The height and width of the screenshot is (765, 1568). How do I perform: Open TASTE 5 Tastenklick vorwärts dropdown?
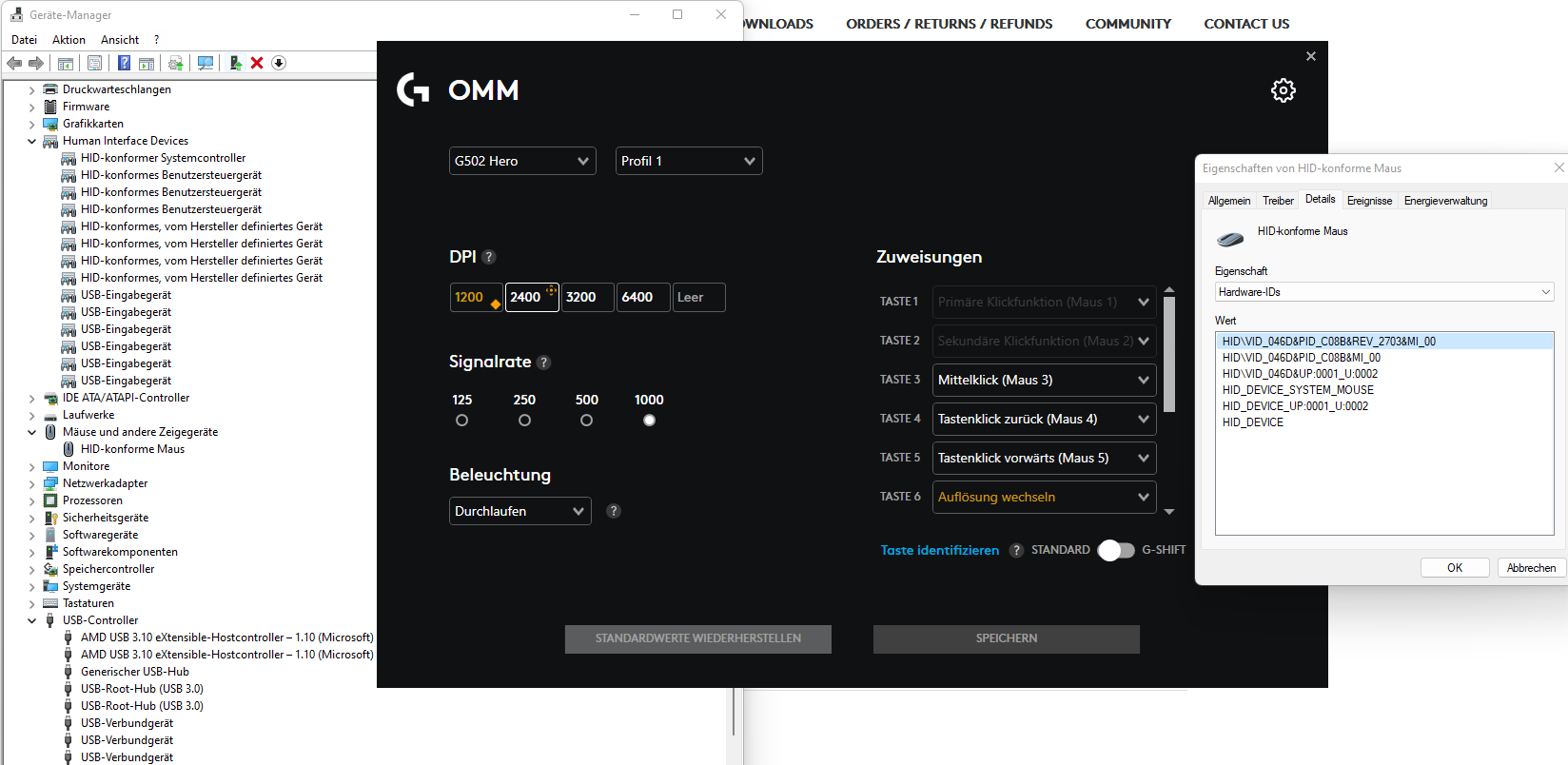click(1045, 458)
